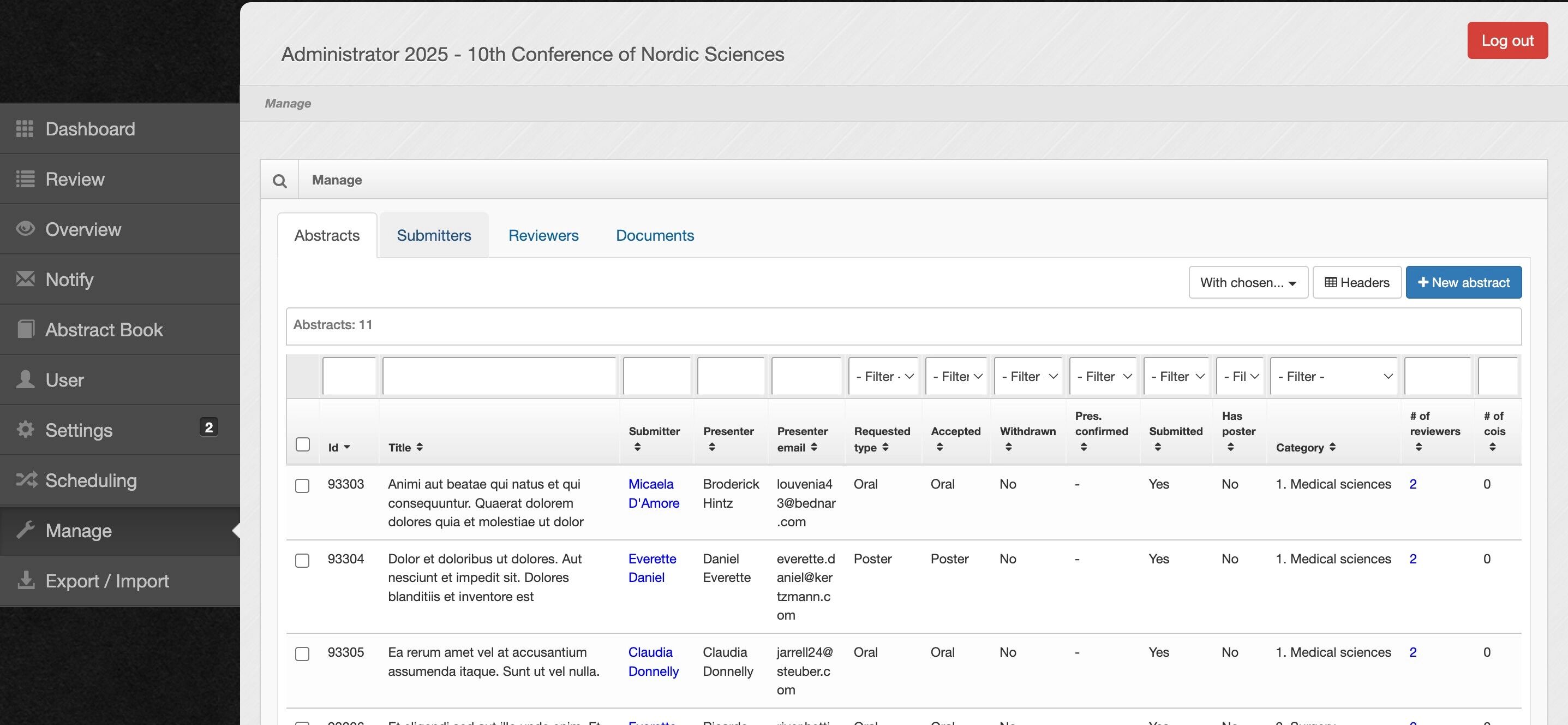Click the Settings gear icon in the sidebar
The image size is (1568, 725).
pos(25,430)
